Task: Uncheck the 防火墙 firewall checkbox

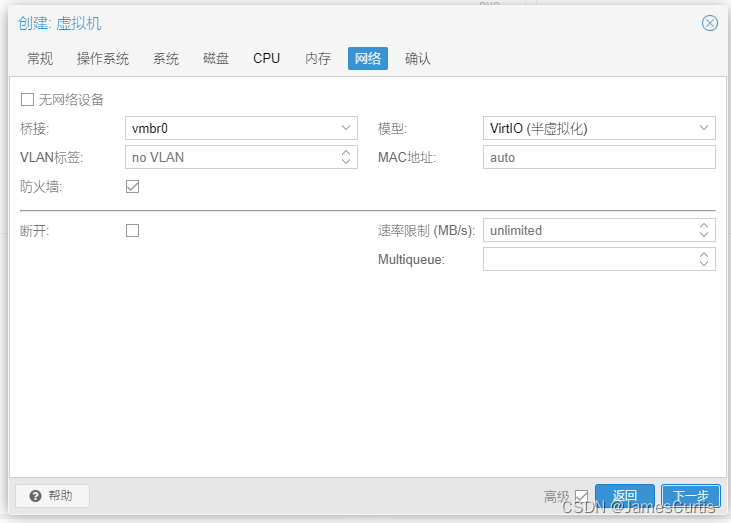Action: [x=132, y=186]
